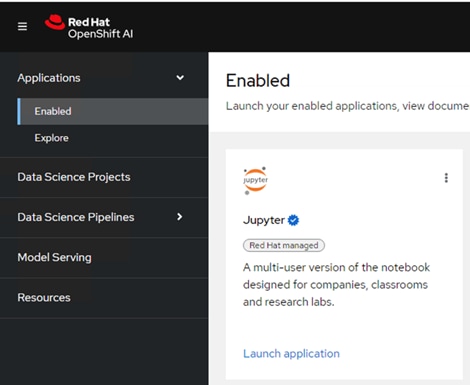The height and width of the screenshot is (385, 470).
Task: Open the hamburger navigation menu
Action: point(22,26)
